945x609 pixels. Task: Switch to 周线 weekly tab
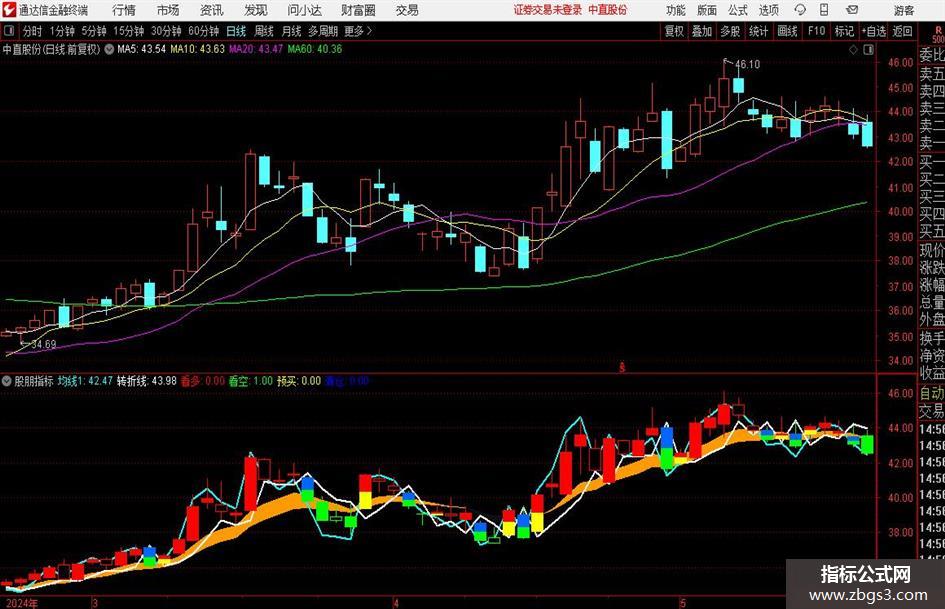tap(264, 31)
